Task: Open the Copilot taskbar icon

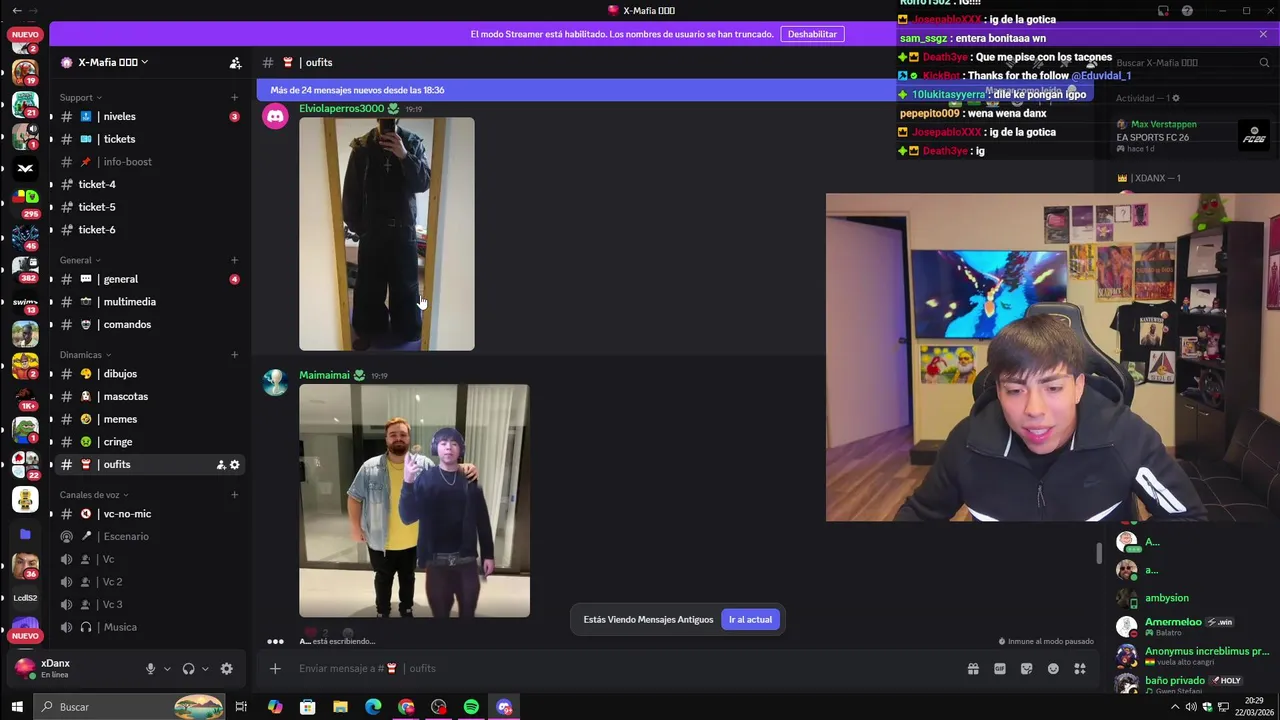Action: pos(275,707)
